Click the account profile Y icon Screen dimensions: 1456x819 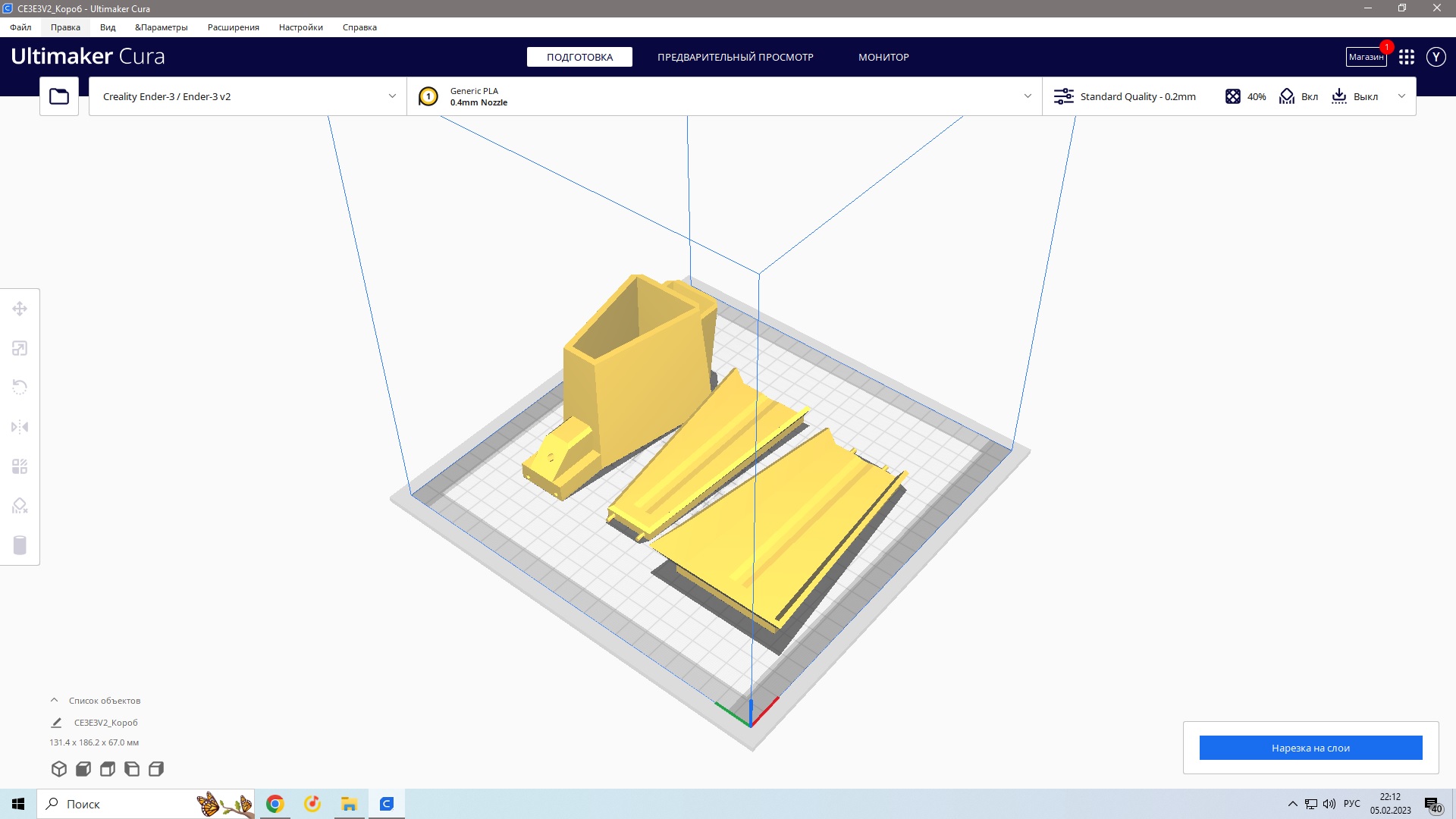pos(1436,57)
